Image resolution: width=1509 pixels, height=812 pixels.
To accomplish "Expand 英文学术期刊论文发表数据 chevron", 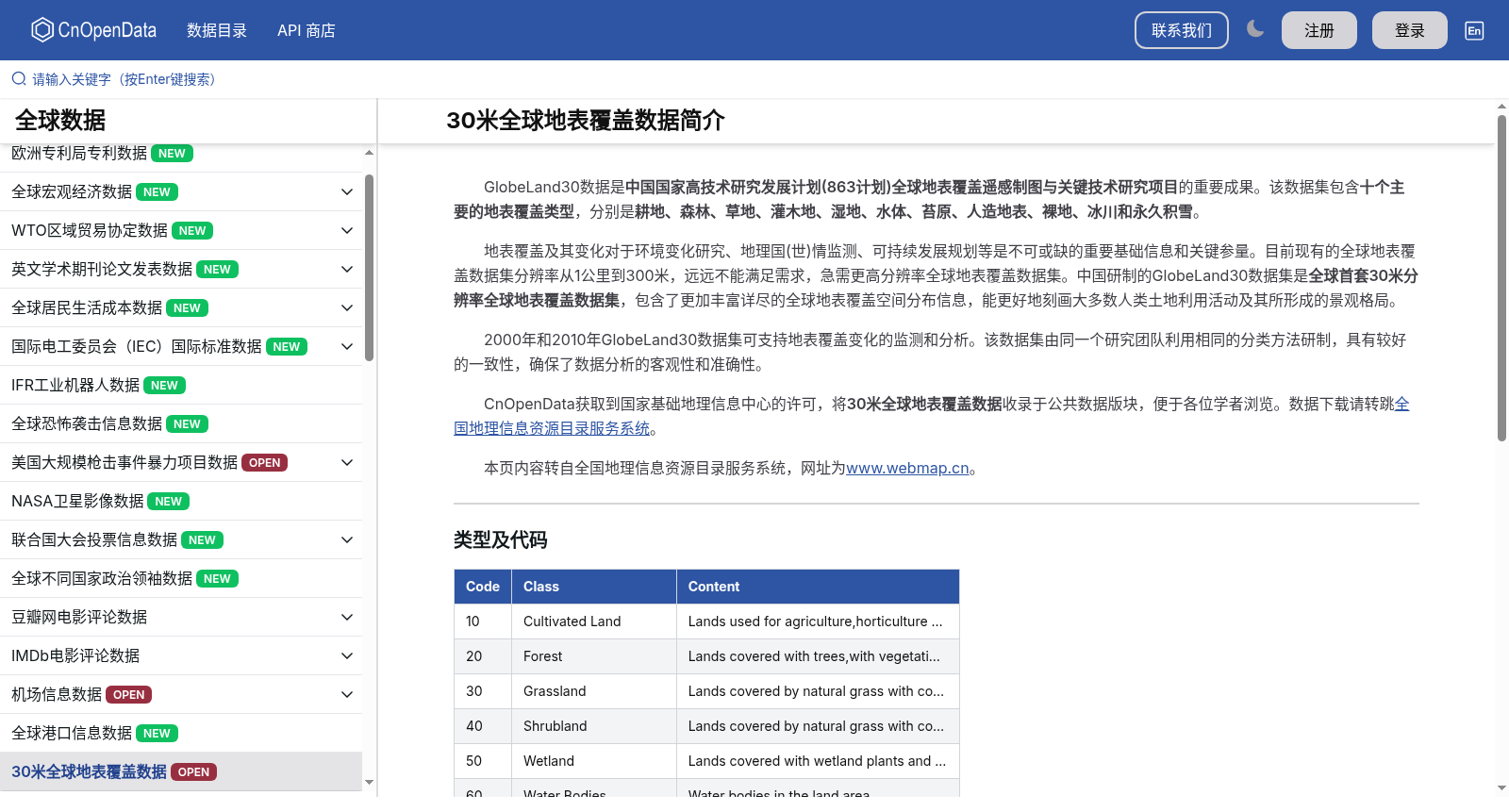I will point(347,269).
